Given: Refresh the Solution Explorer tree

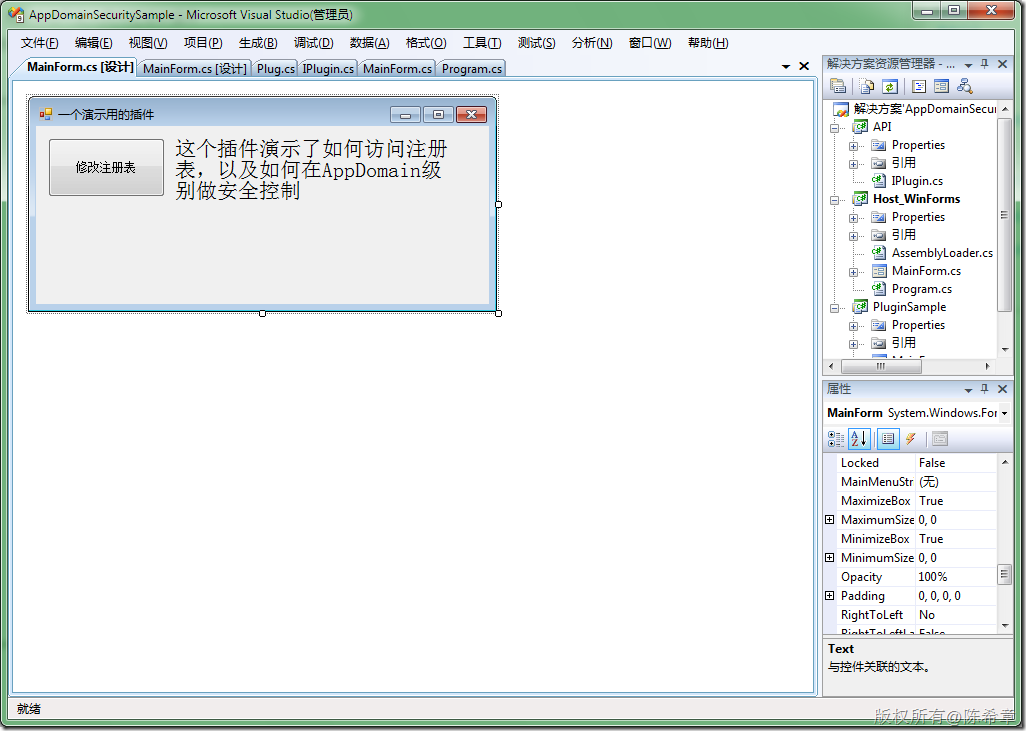Looking at the screenshot, I should pyautogui.click(x=889, y=86).
